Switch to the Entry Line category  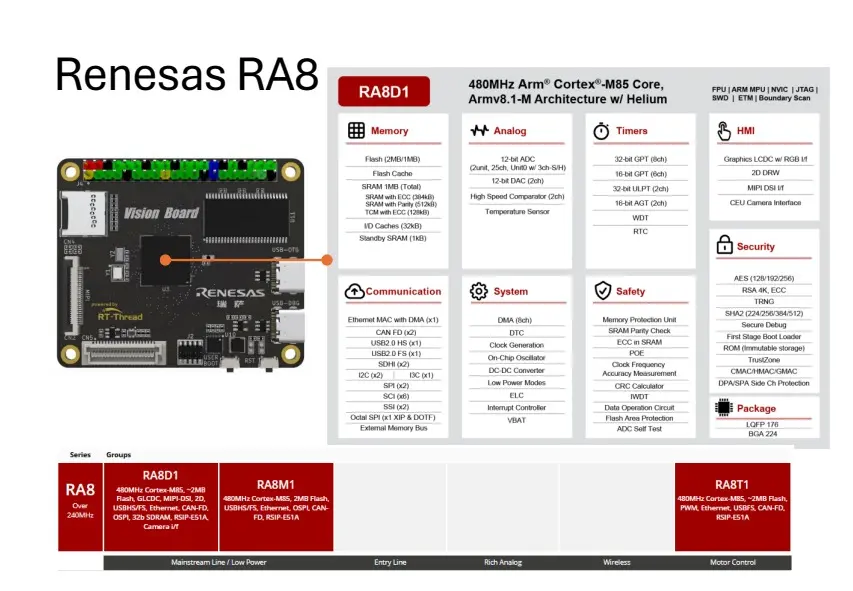click(390, 562)
